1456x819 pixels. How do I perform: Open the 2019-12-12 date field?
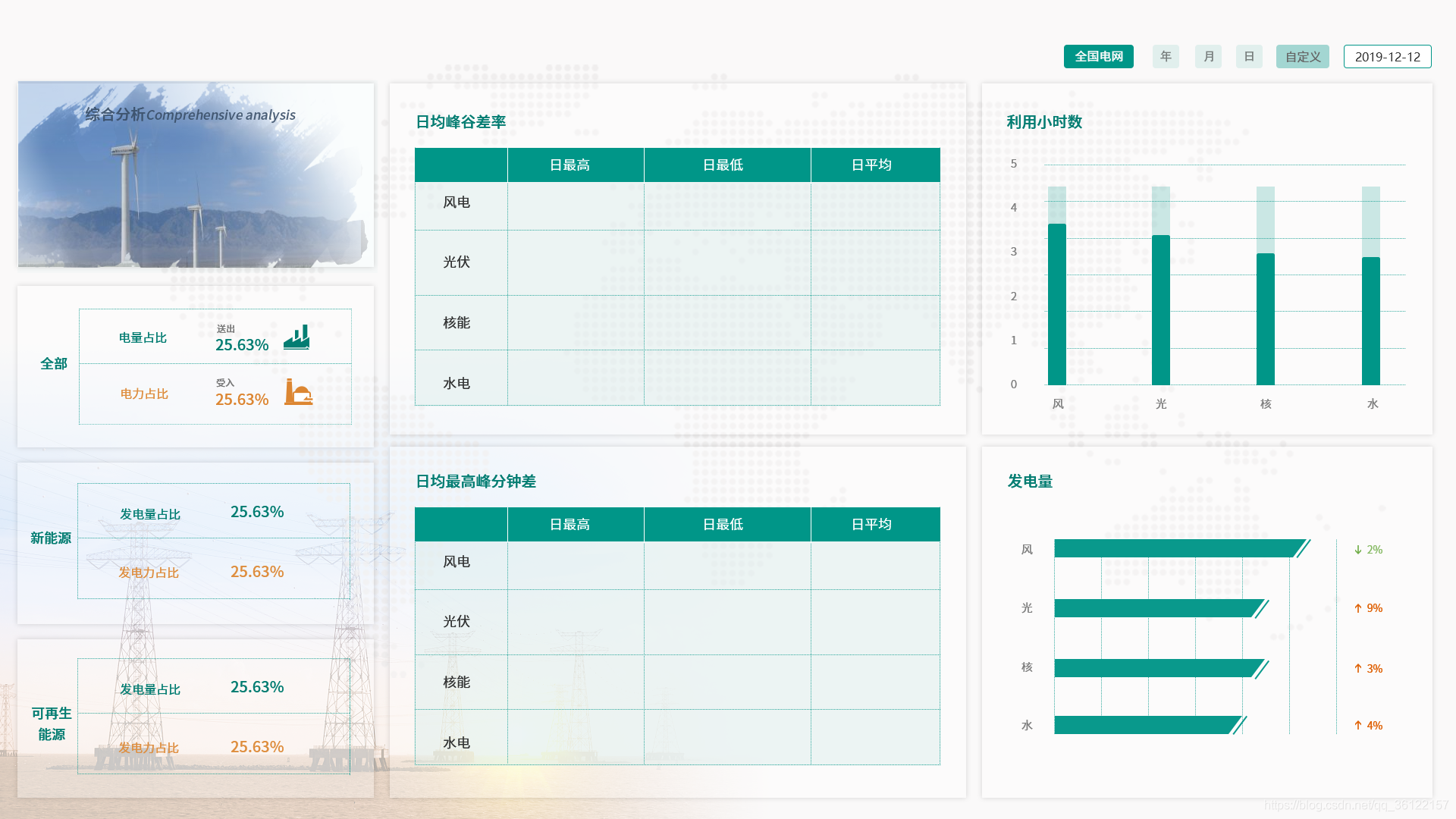[x=1388, y=57]
